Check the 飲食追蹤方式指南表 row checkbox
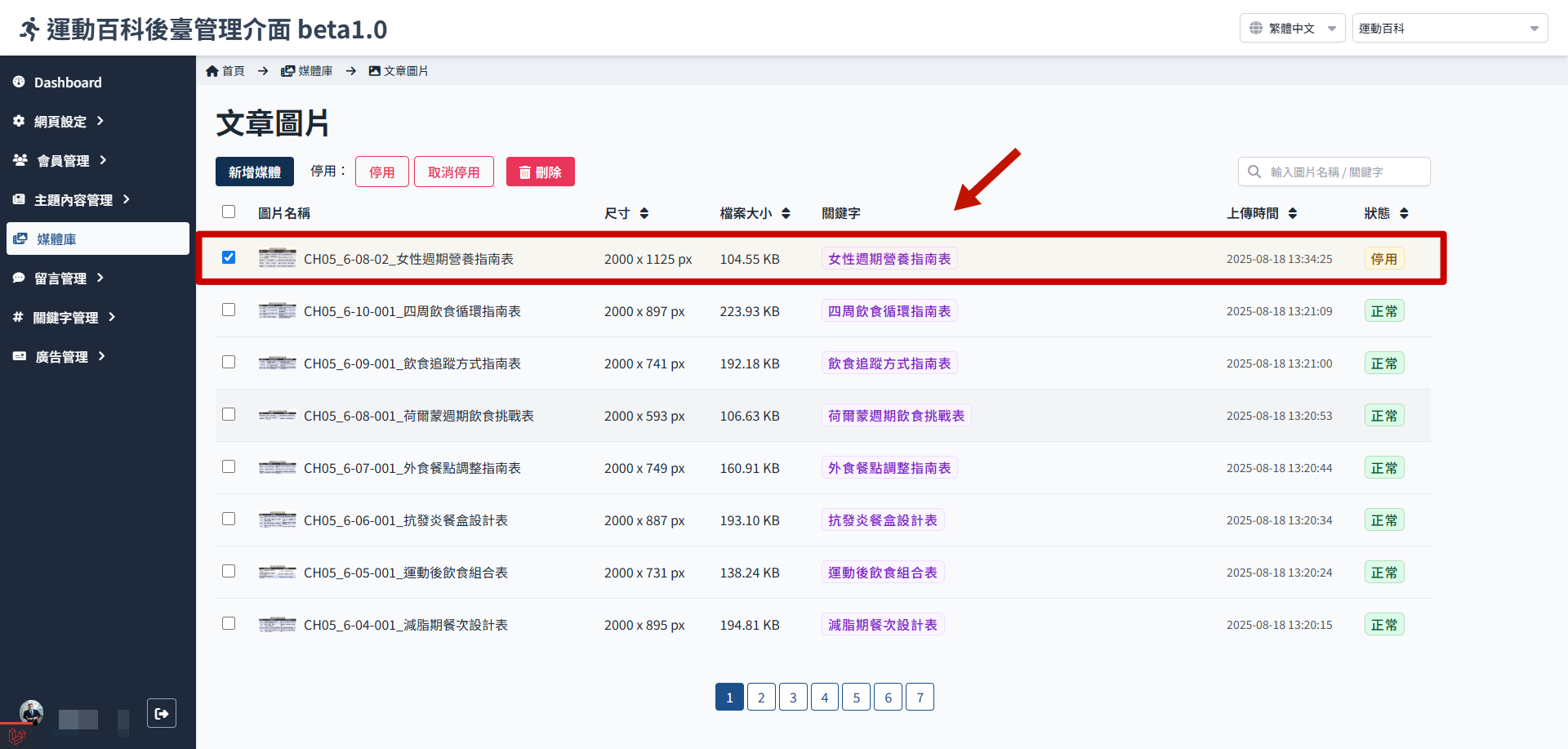This screenshot has width=1568, height=749. click(229, 362)
